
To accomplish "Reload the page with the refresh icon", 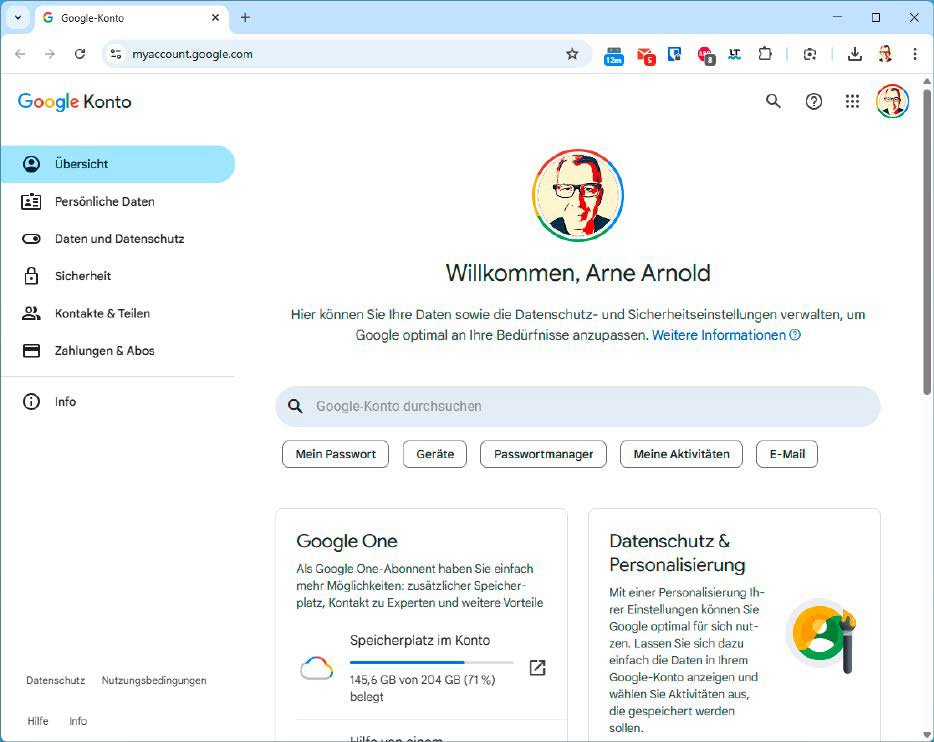I will (x=80, y=54).
